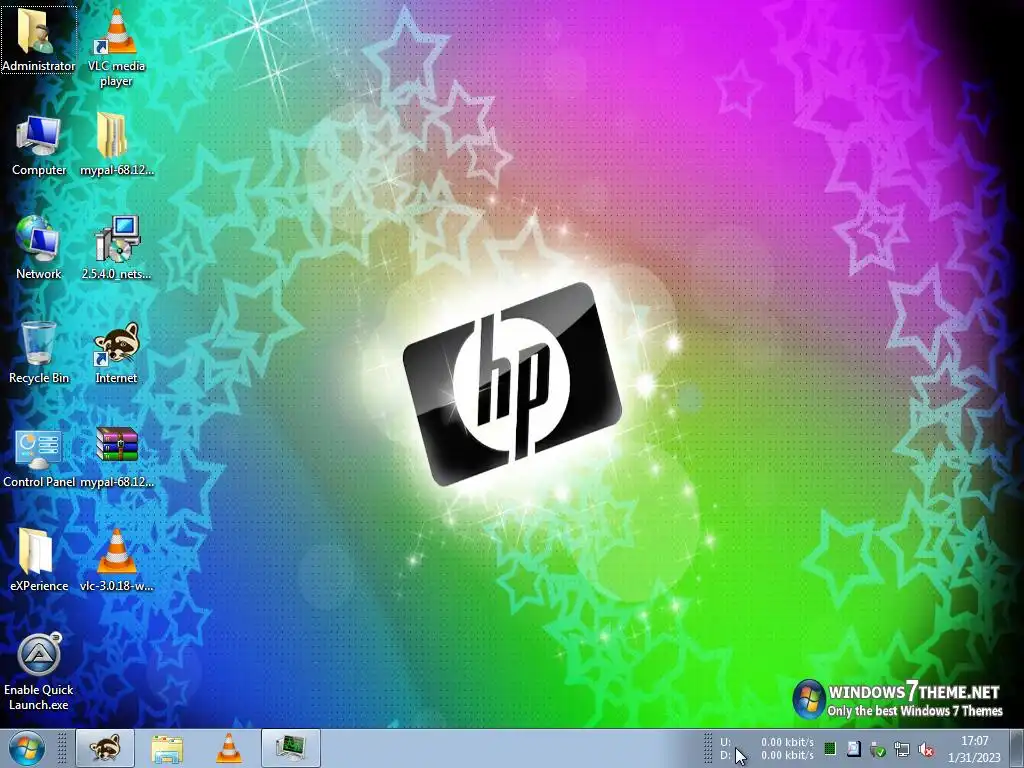
Task: Open the Windows Start menu
Action: pos(27,748)
